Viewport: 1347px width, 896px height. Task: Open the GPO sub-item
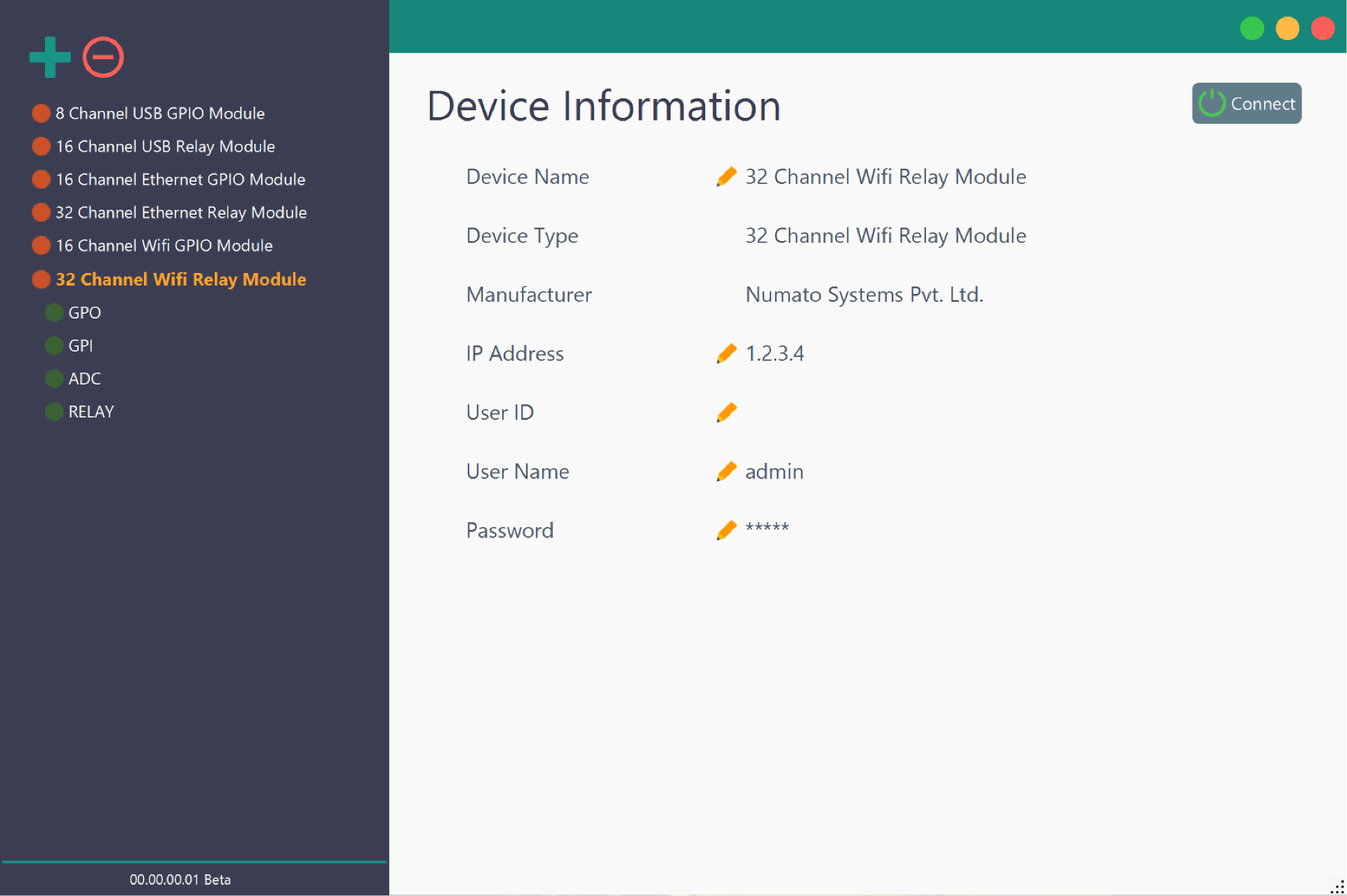tap(84, 313)
